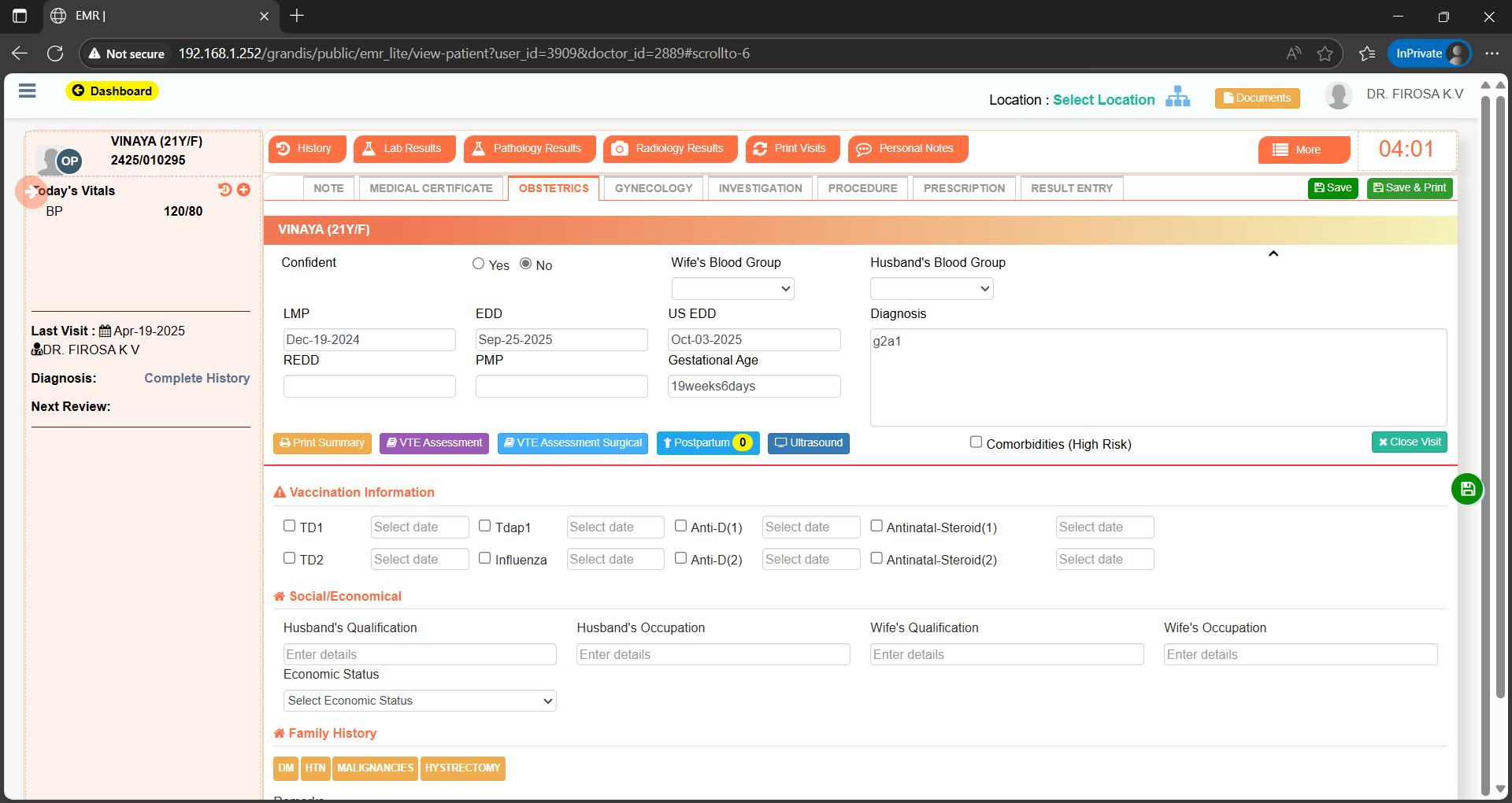Open the vitals history icon
1512x803 pixels.
click(225, 190)
